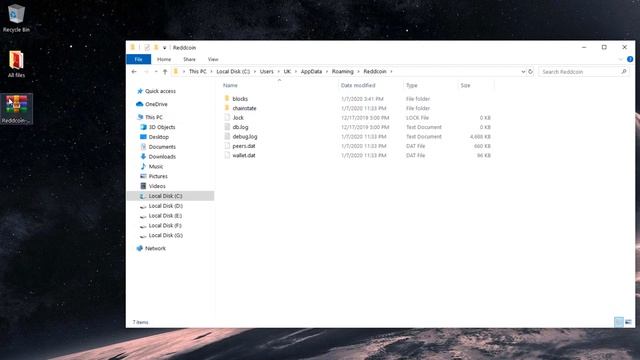640x360 pixels.
Task: Select the db.log file
Action: point(240,127)
